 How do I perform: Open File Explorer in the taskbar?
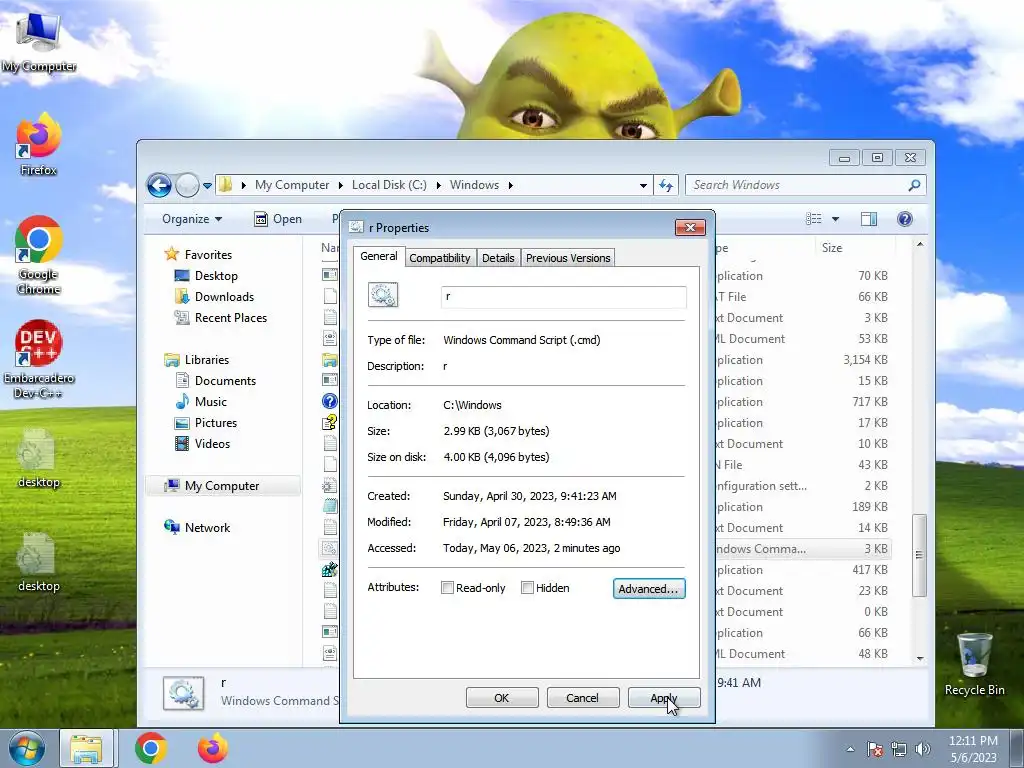coord(86,748)
